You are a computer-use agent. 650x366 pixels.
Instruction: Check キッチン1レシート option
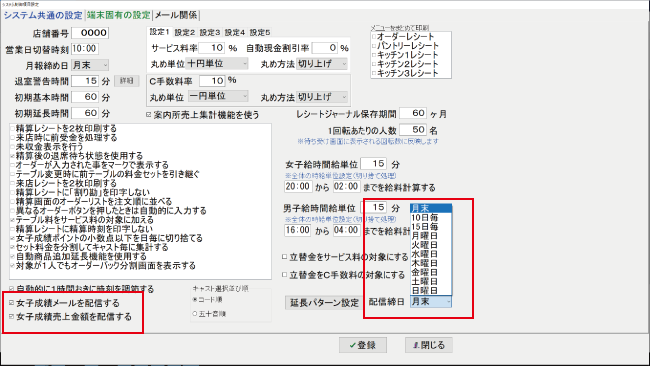[x=374, y=55]
